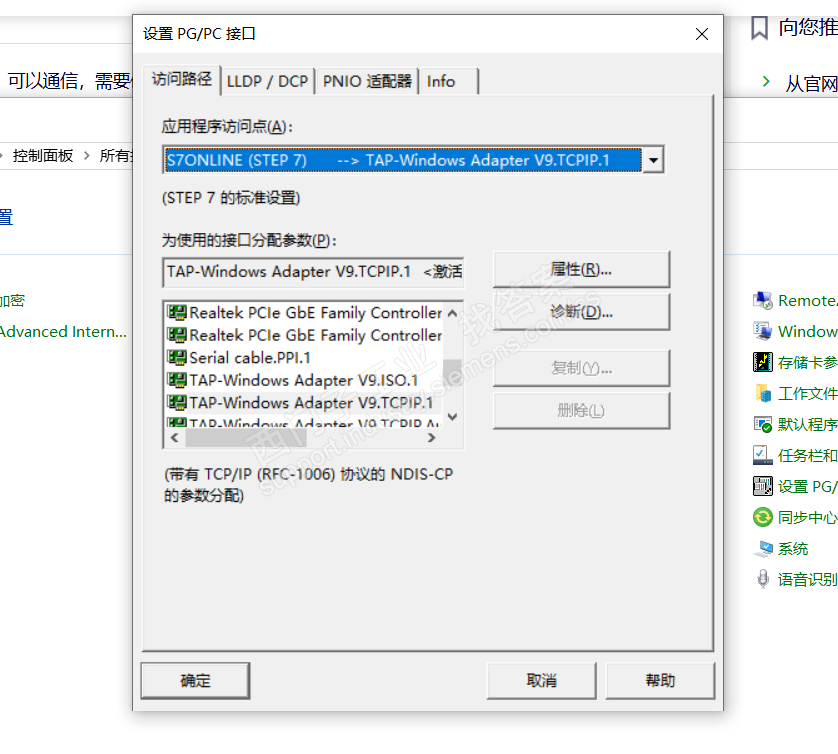
Task: Click 控制面板 in the breadcrumb bar
Action: point(43,156)
